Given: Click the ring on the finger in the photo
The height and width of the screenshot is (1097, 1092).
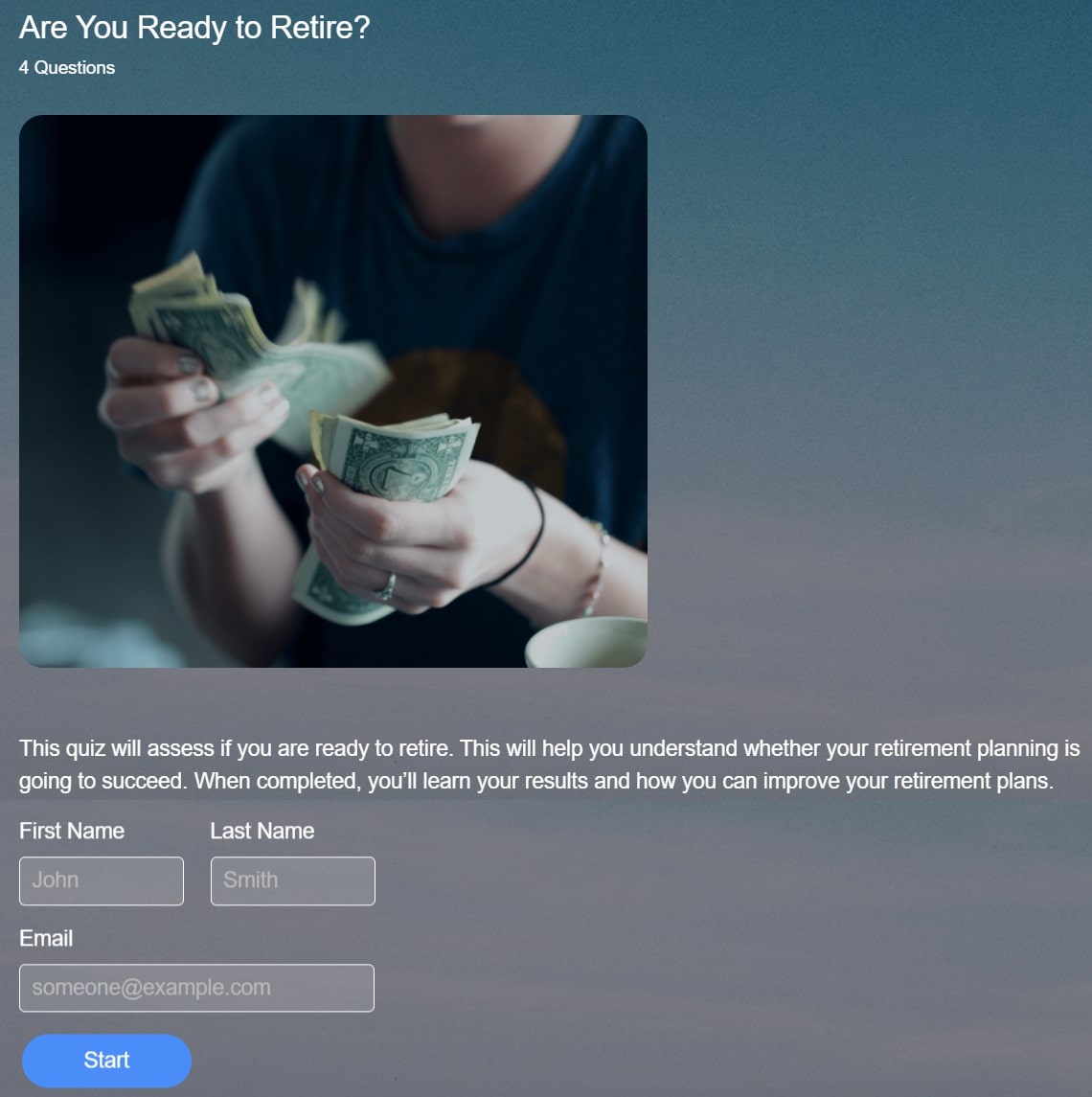Looking at the screenshot, I should [385, 587].
